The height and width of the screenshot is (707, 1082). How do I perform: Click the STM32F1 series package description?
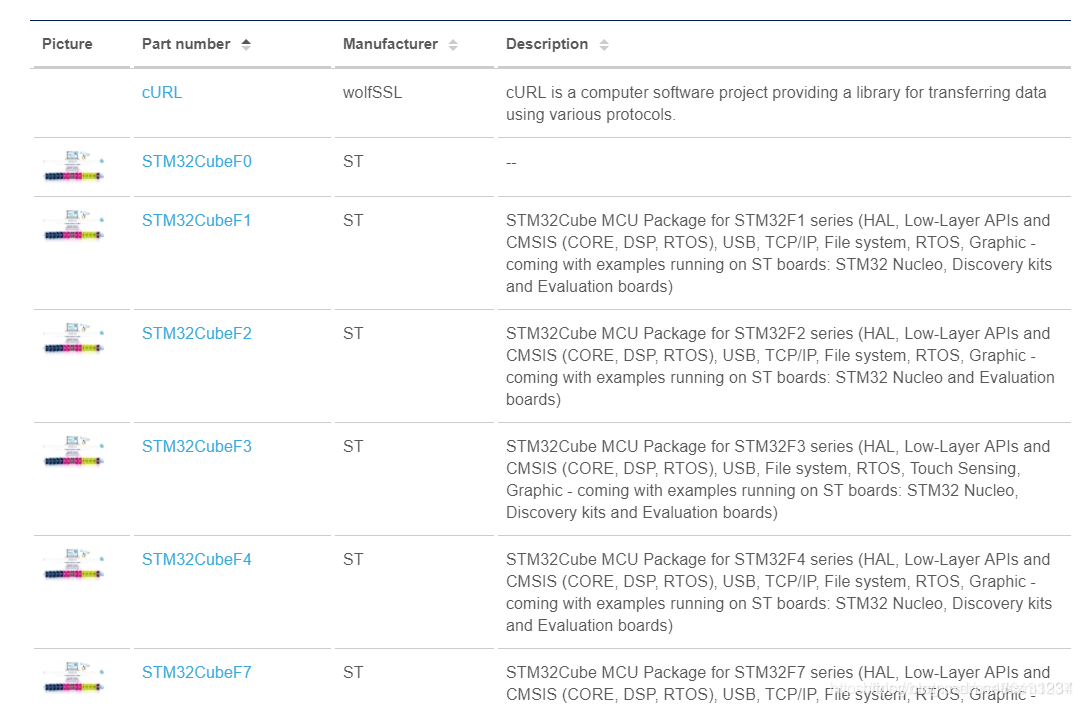[x=778, y=254]
